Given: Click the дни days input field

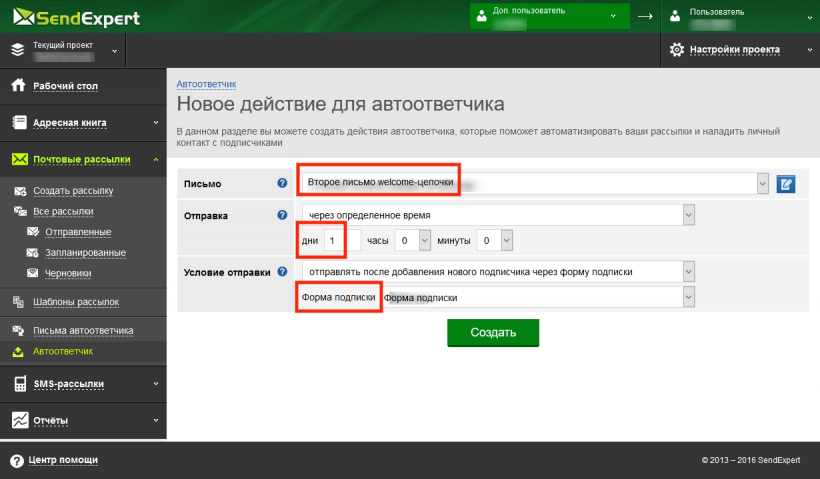Looking at the screenshot, I should click(x=335, y=240).
